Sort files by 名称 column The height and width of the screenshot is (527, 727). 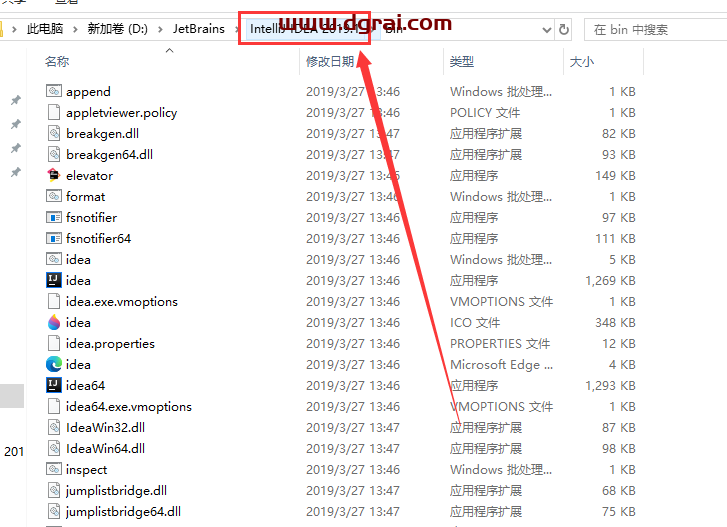pyautogui.click(x=57, y=61)
